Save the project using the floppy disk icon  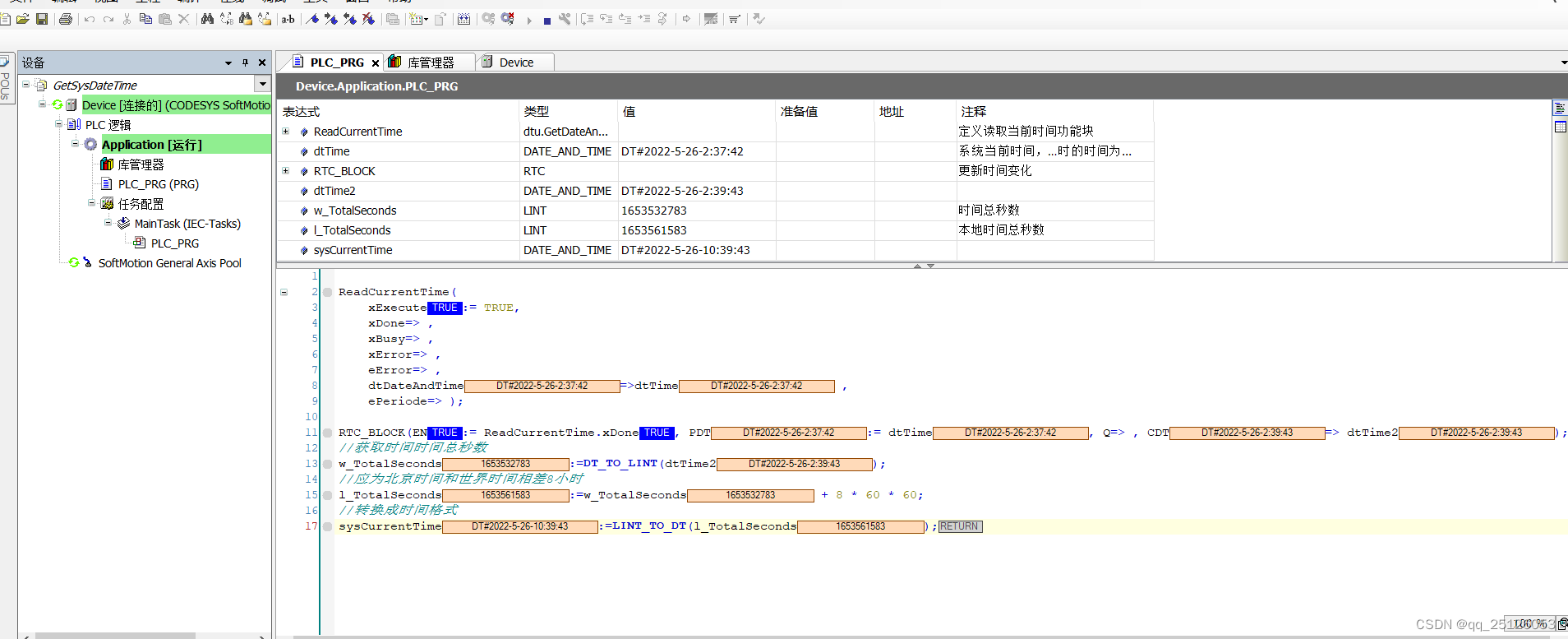[42, 19]
